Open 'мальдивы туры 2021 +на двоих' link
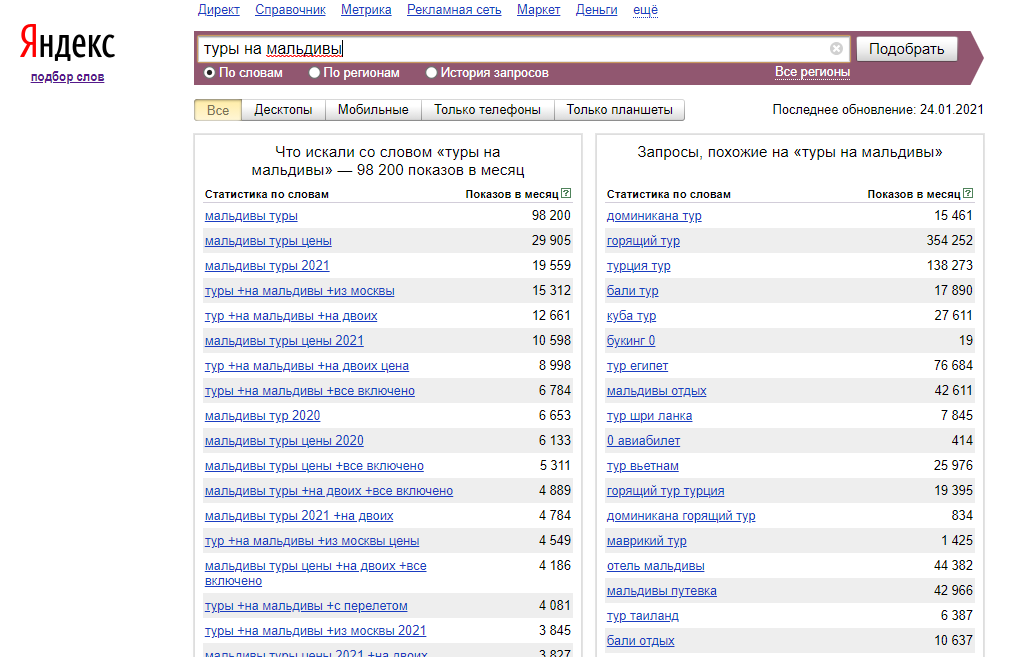The width and height of the screenshot is (1018, 657). click(299, 516)
